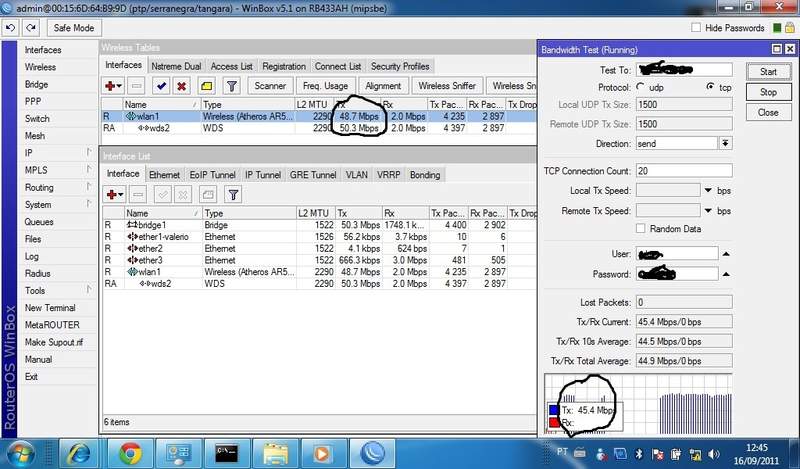Click the Undo arrow in WinBox toolbar
The image size is (800, 469).
pos(11,28)
